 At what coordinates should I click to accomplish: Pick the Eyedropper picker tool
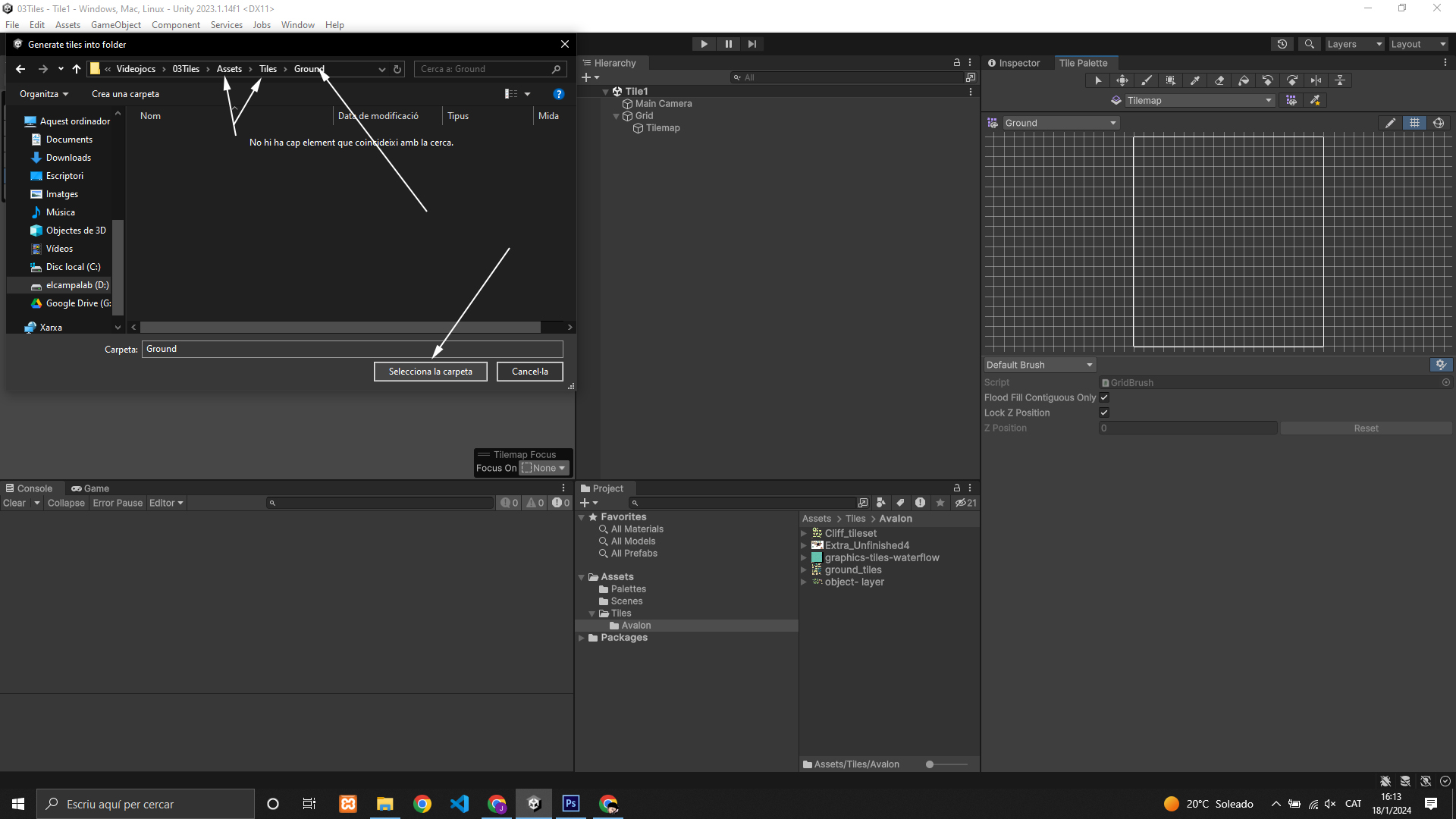tap(1194, 80)
